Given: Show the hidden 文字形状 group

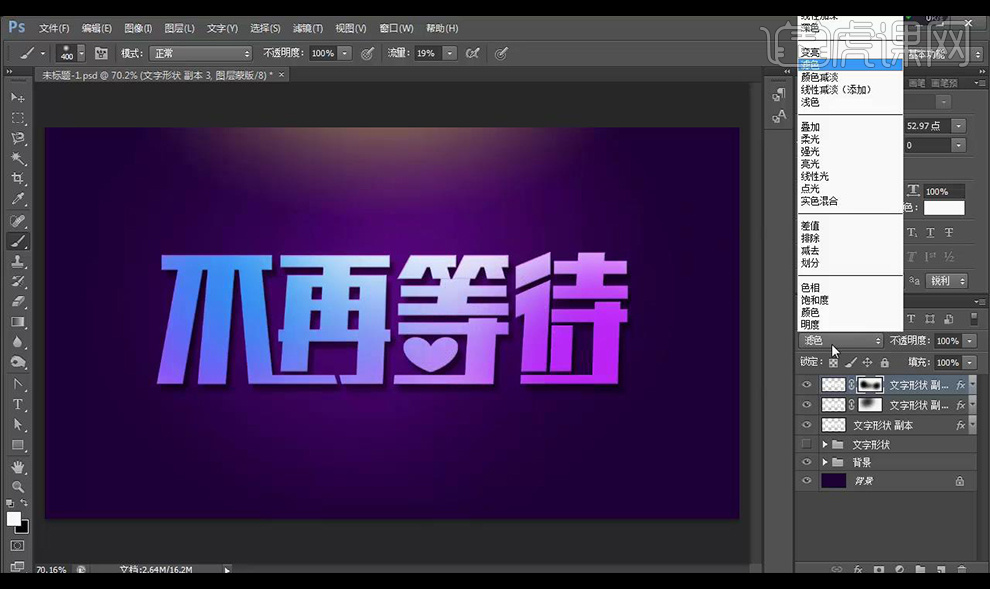Looking at the screenshot, I should click(x=806, y=444).
